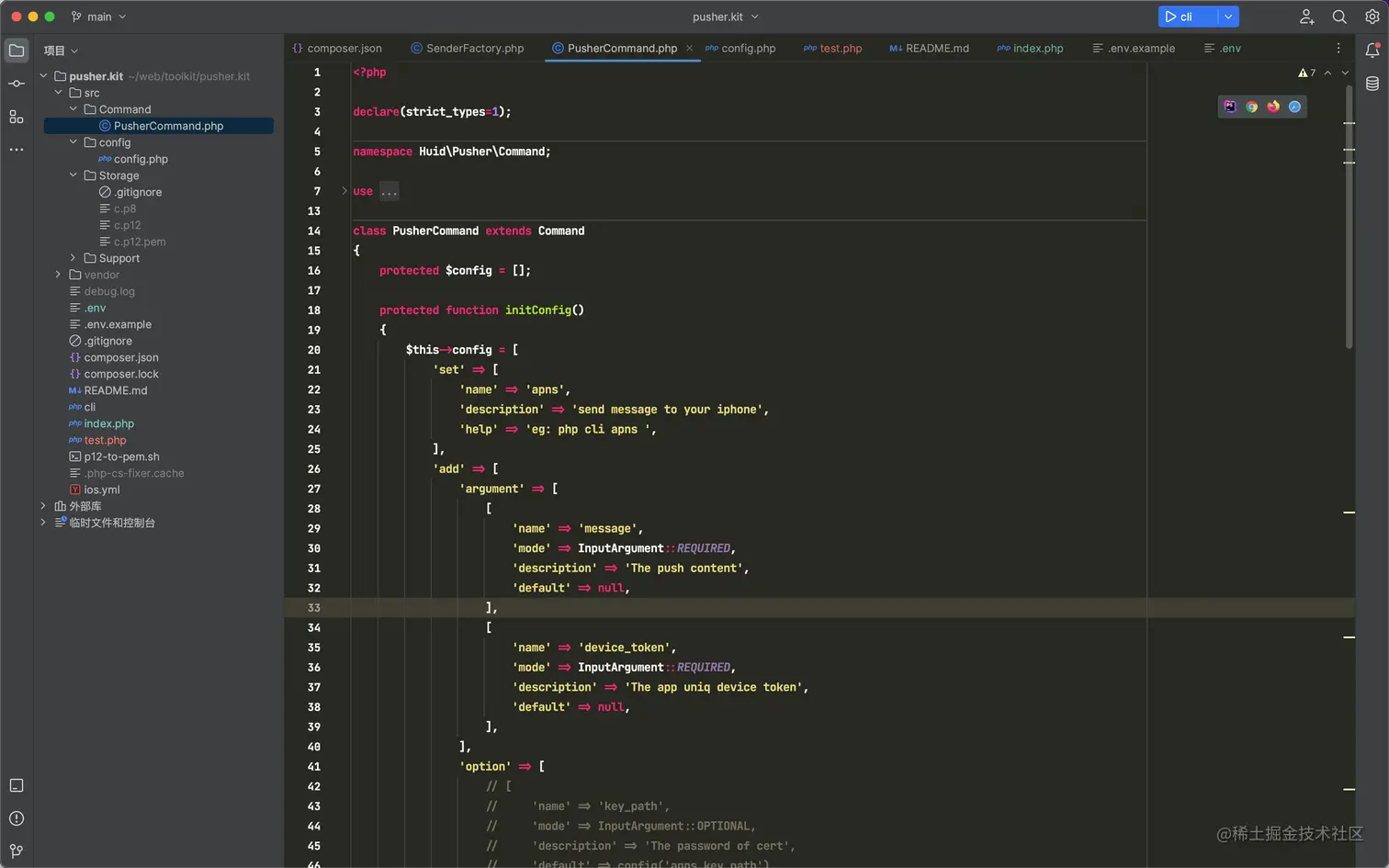Open the Database tool window icon
This screenshot has width=1389, height=868.
pyautogui.click(x=1372, y=84)
